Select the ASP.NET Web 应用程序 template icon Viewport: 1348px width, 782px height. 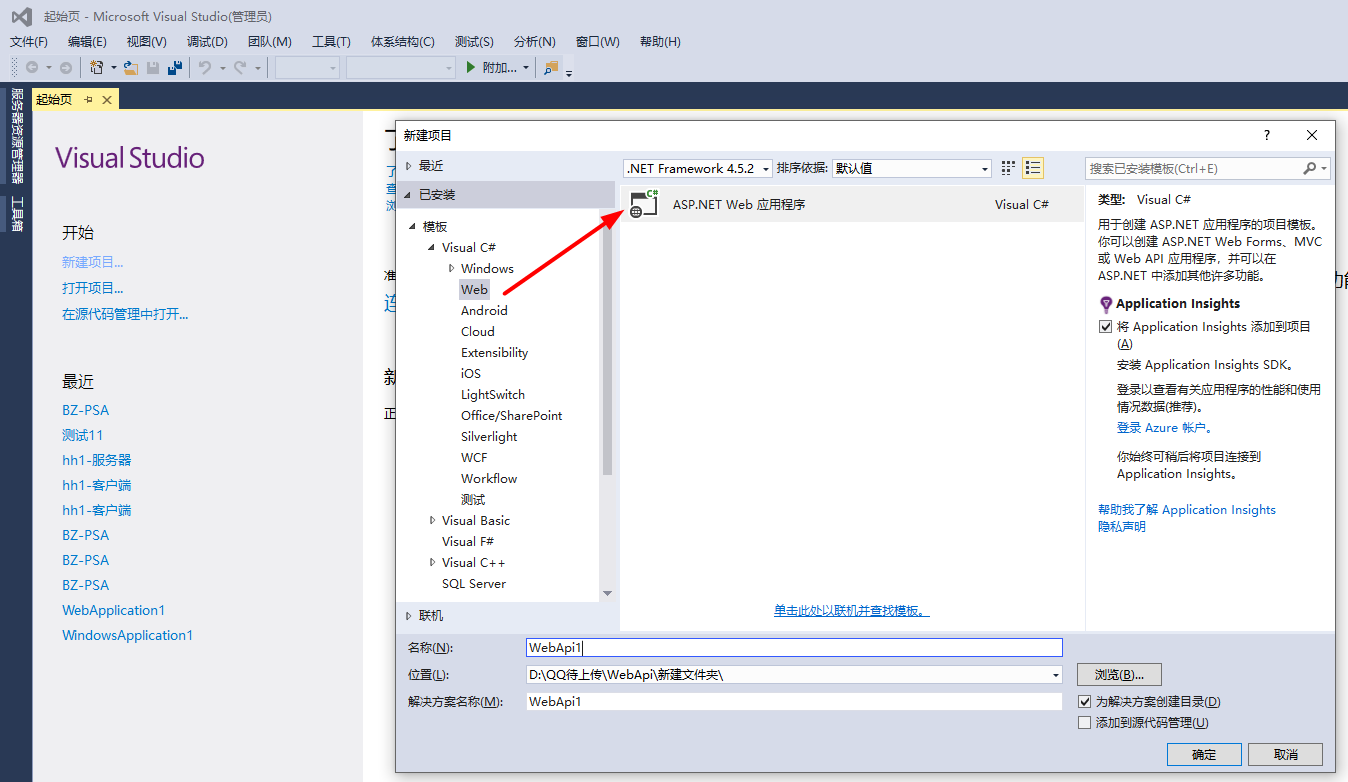[643, 202]
